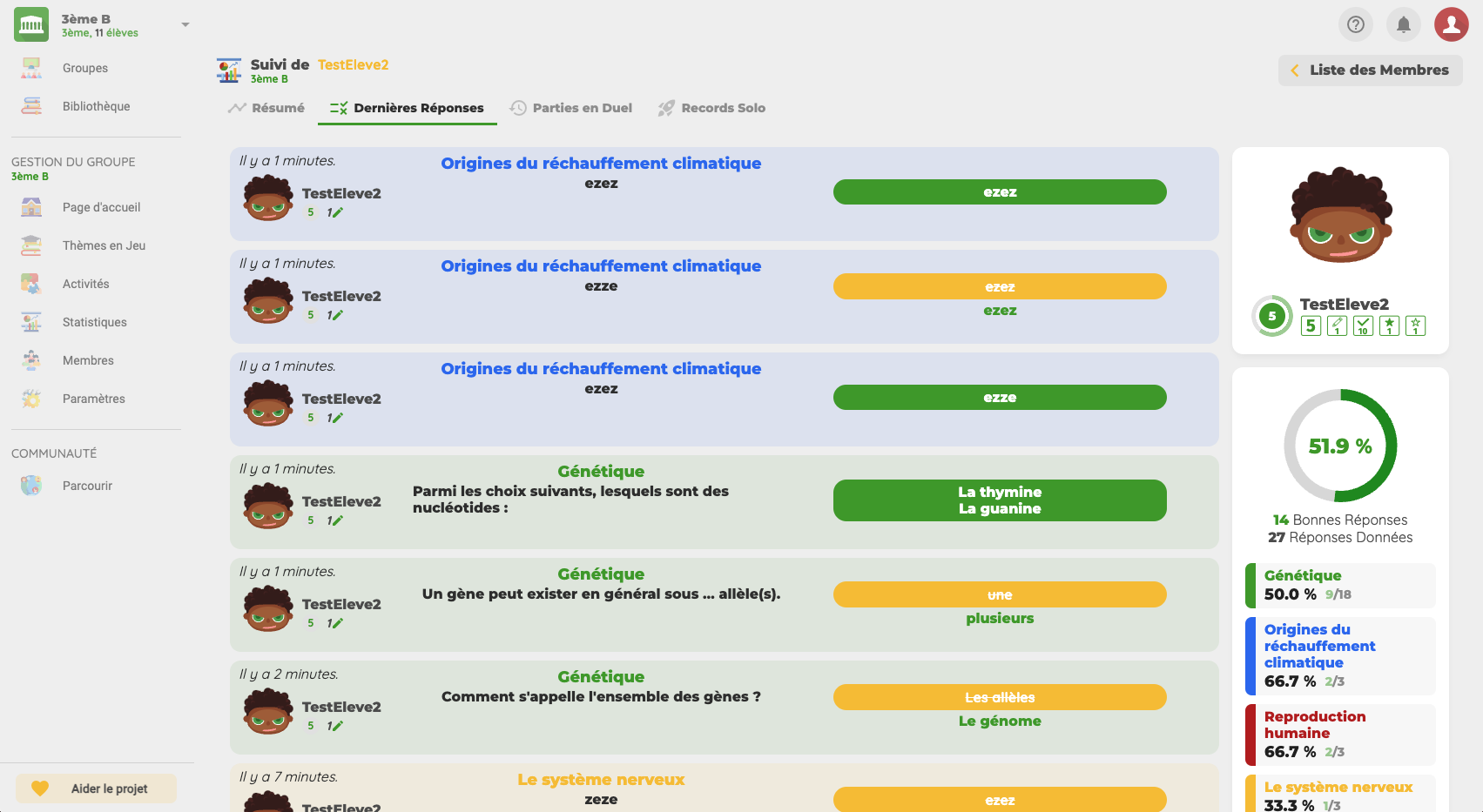
Task: Click the 3ème B school building icon
Action: click(x=31, y=24)
